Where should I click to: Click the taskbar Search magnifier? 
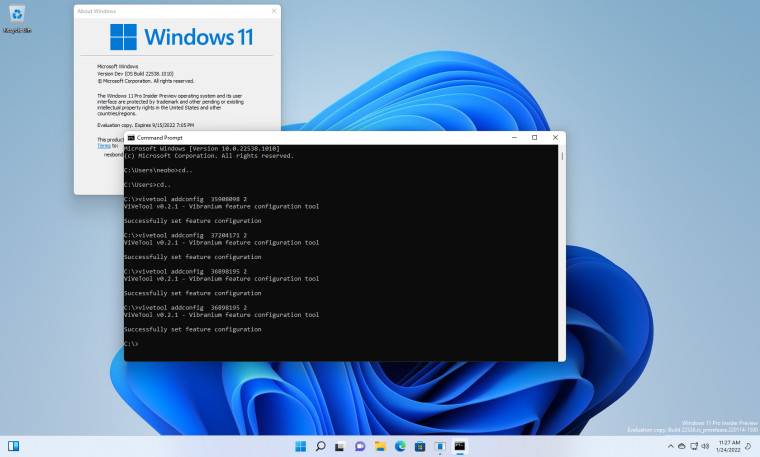click(320, 446)
